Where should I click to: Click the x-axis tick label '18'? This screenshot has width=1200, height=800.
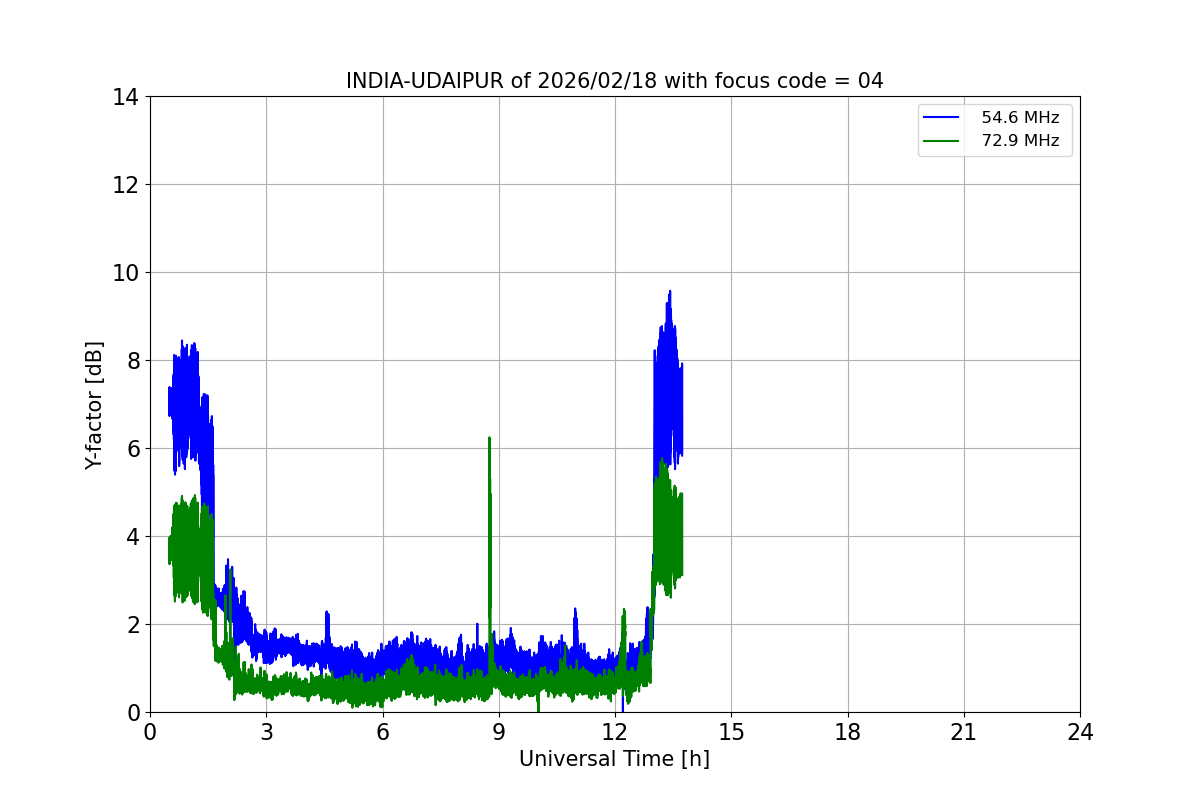coord(848,732)
